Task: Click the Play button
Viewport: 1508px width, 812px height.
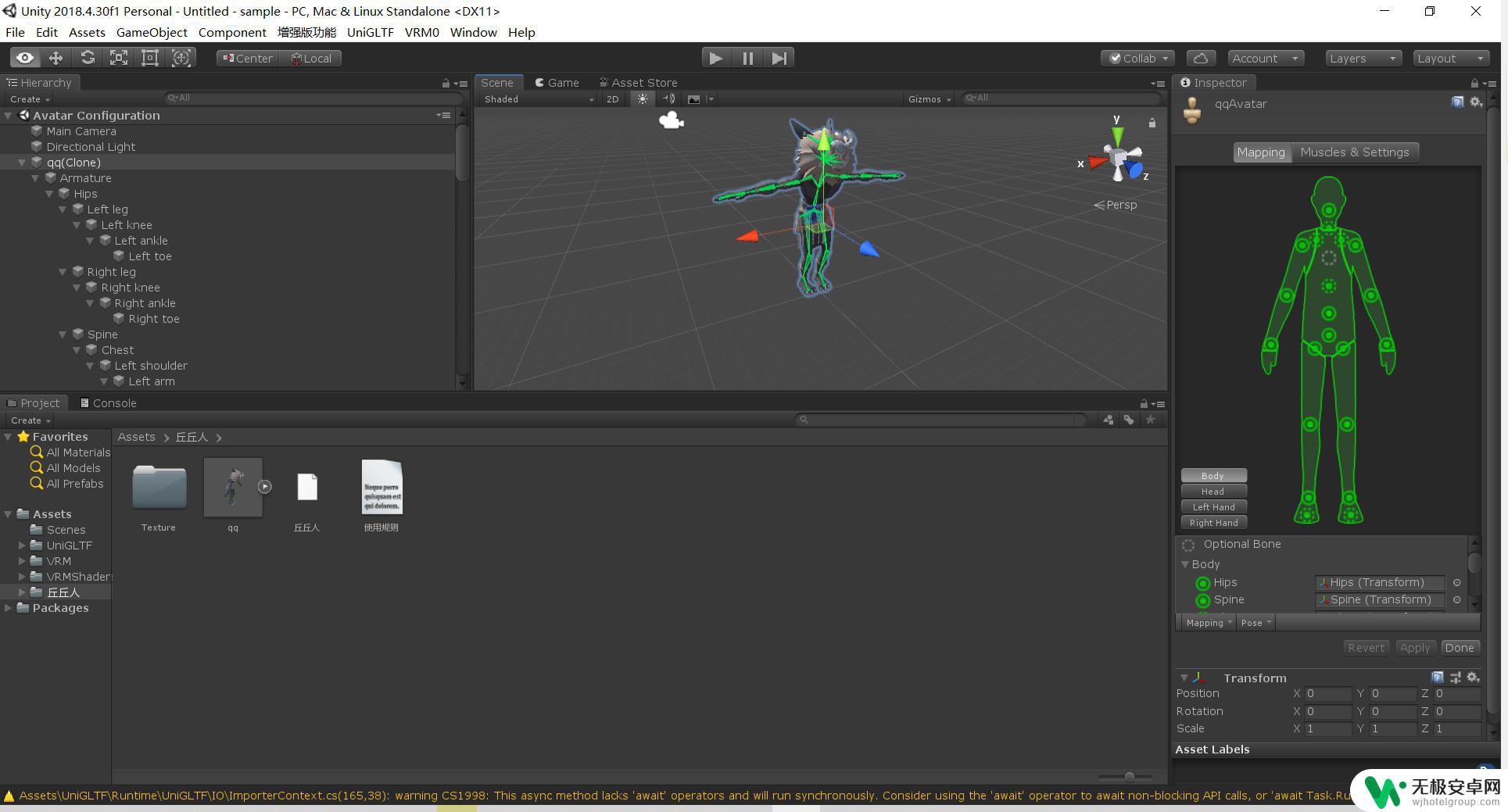Action: (715, 58)
